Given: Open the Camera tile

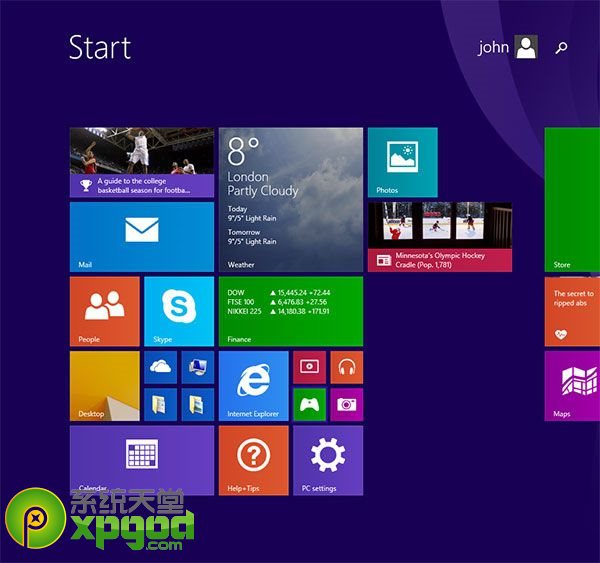Looking at the screenshot, I should point(347,405).
